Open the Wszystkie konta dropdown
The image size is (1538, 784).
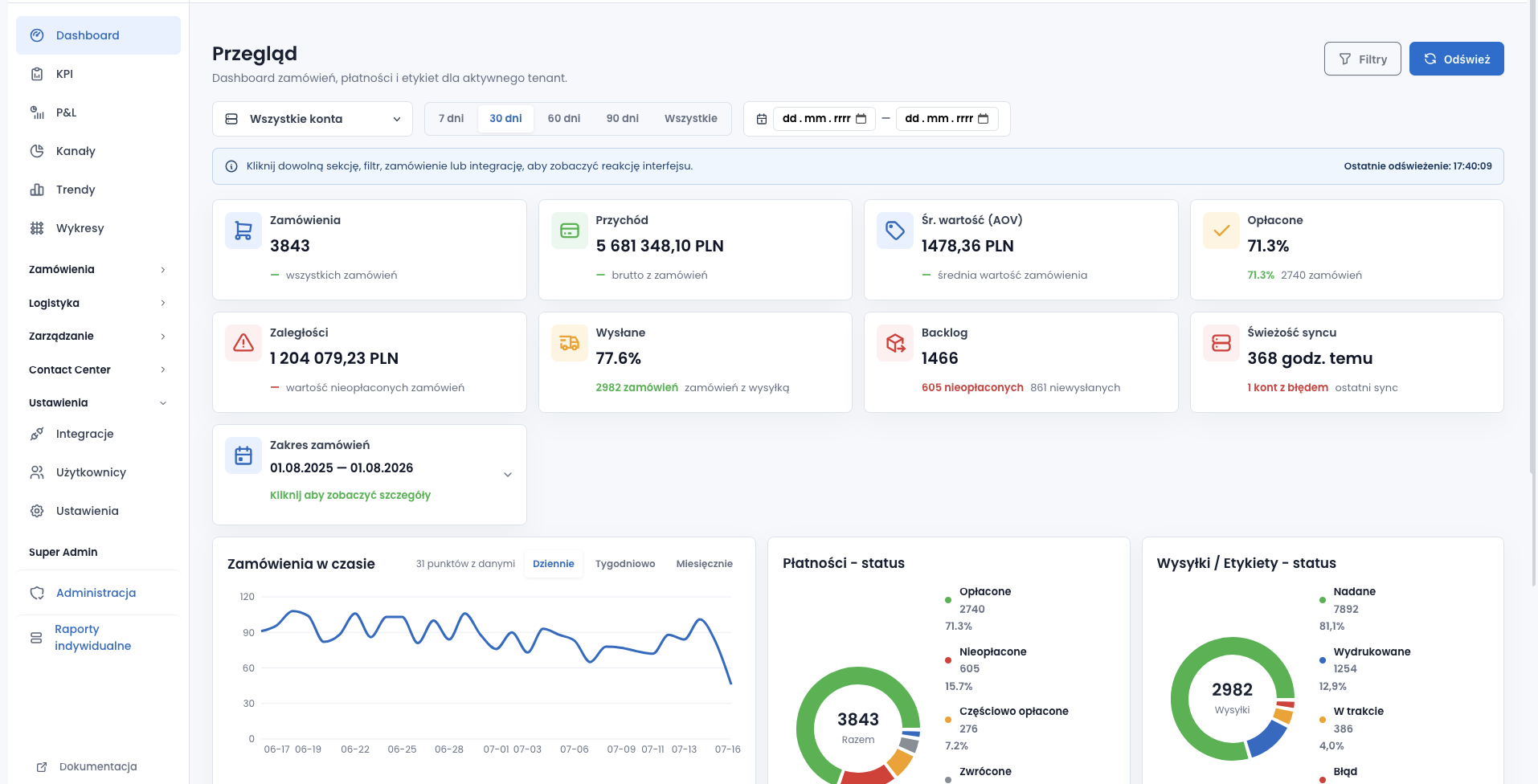313,119
